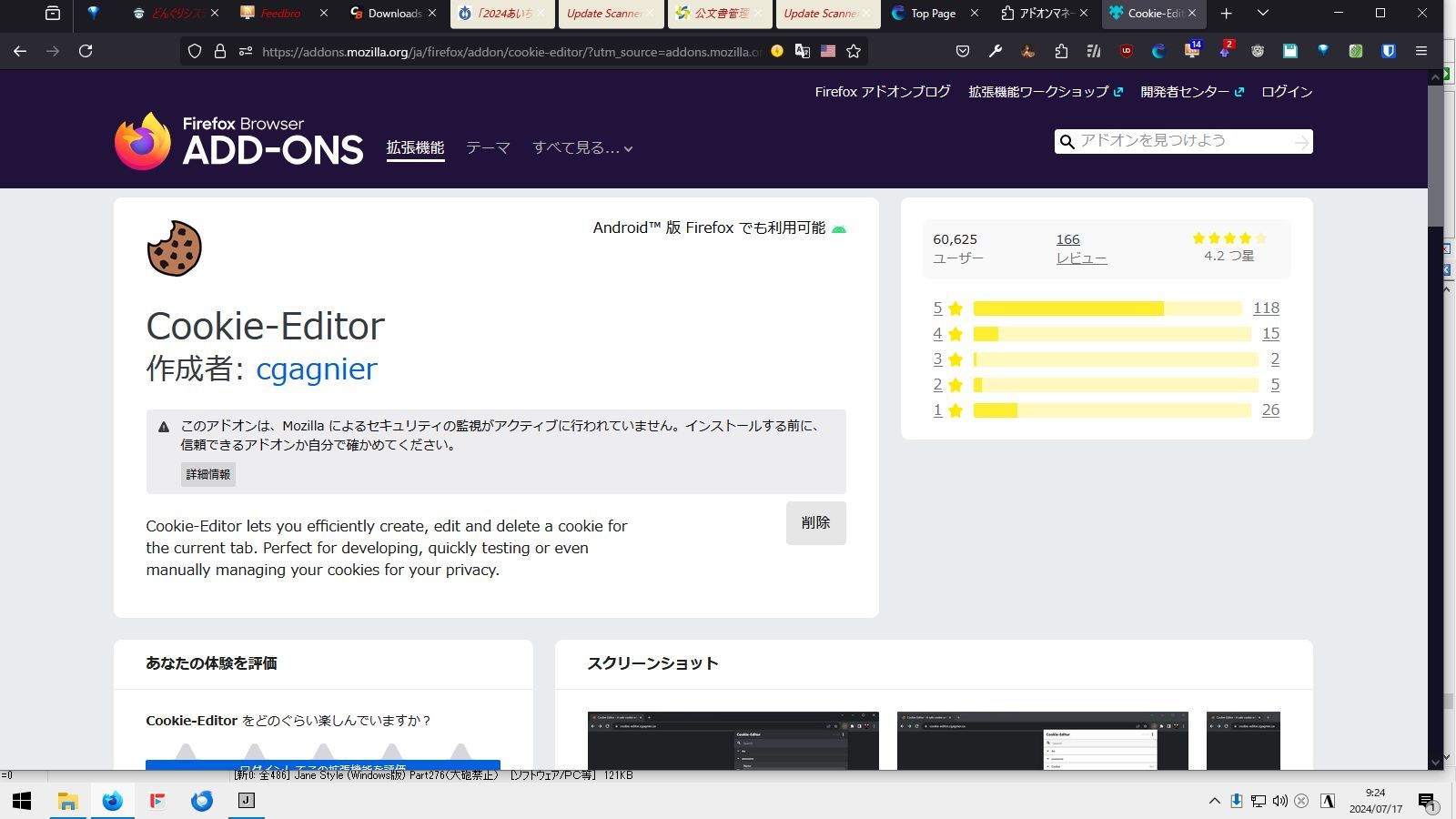The height and width of the screenshot is (819, 1456).
Task: Open the Firefox View icon
Action: (53, 14)
